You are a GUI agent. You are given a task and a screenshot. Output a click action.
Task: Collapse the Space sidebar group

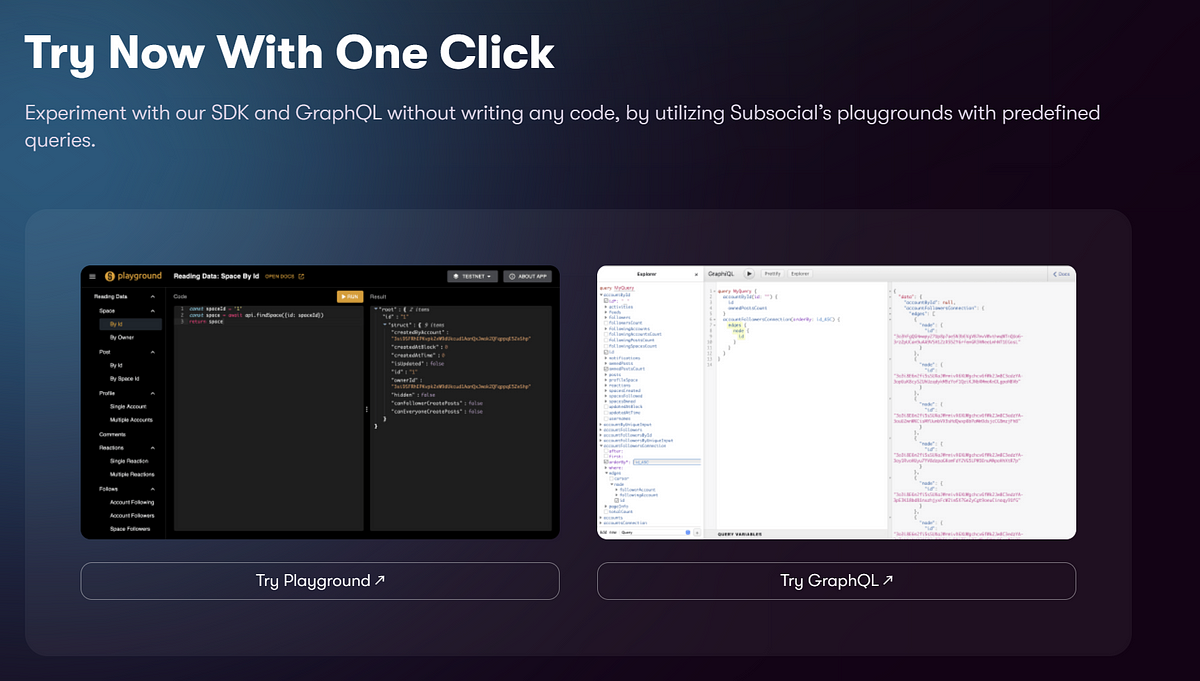point(153,311)
